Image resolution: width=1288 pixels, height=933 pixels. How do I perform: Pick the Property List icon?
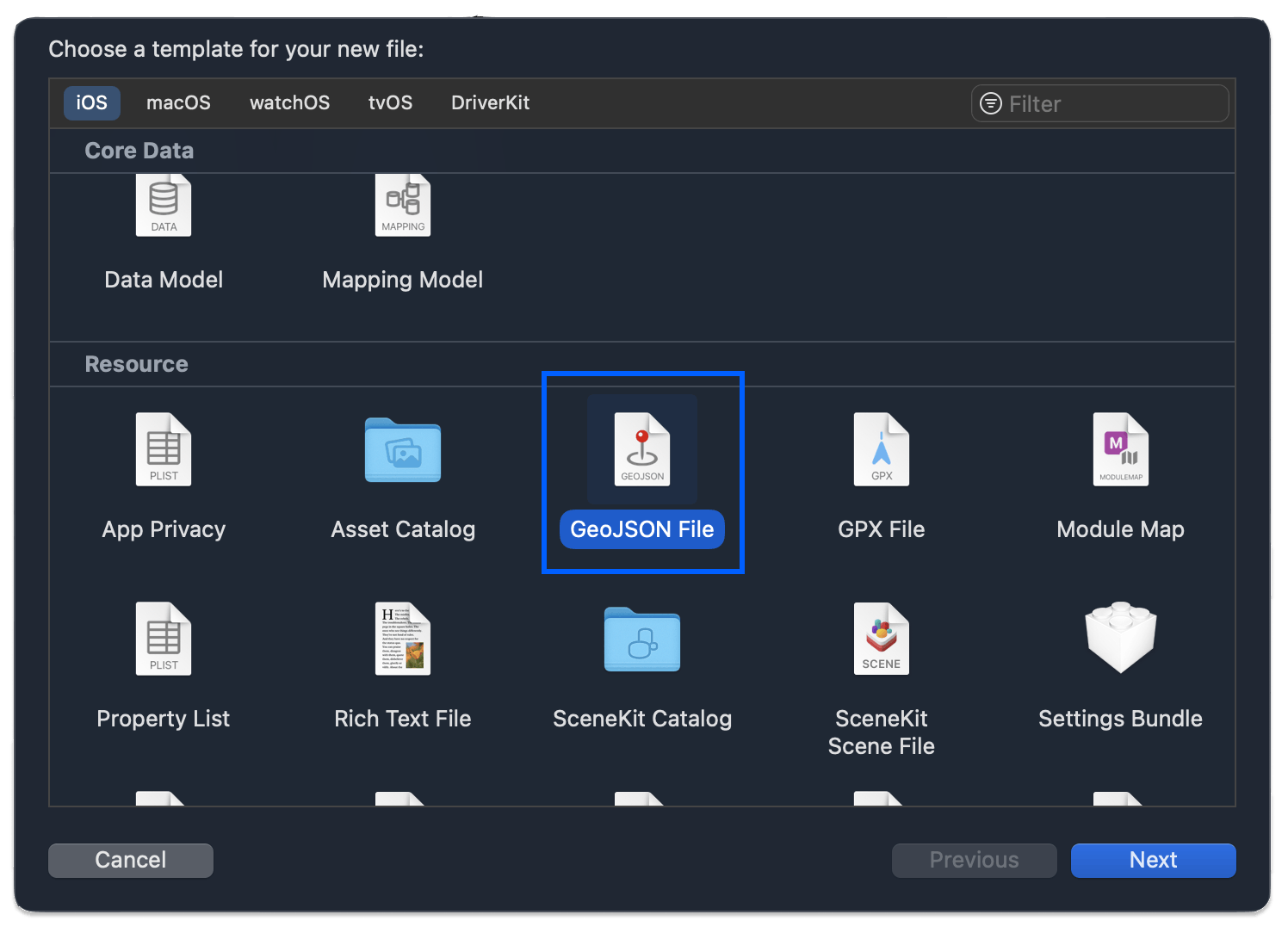pos(164,639)
